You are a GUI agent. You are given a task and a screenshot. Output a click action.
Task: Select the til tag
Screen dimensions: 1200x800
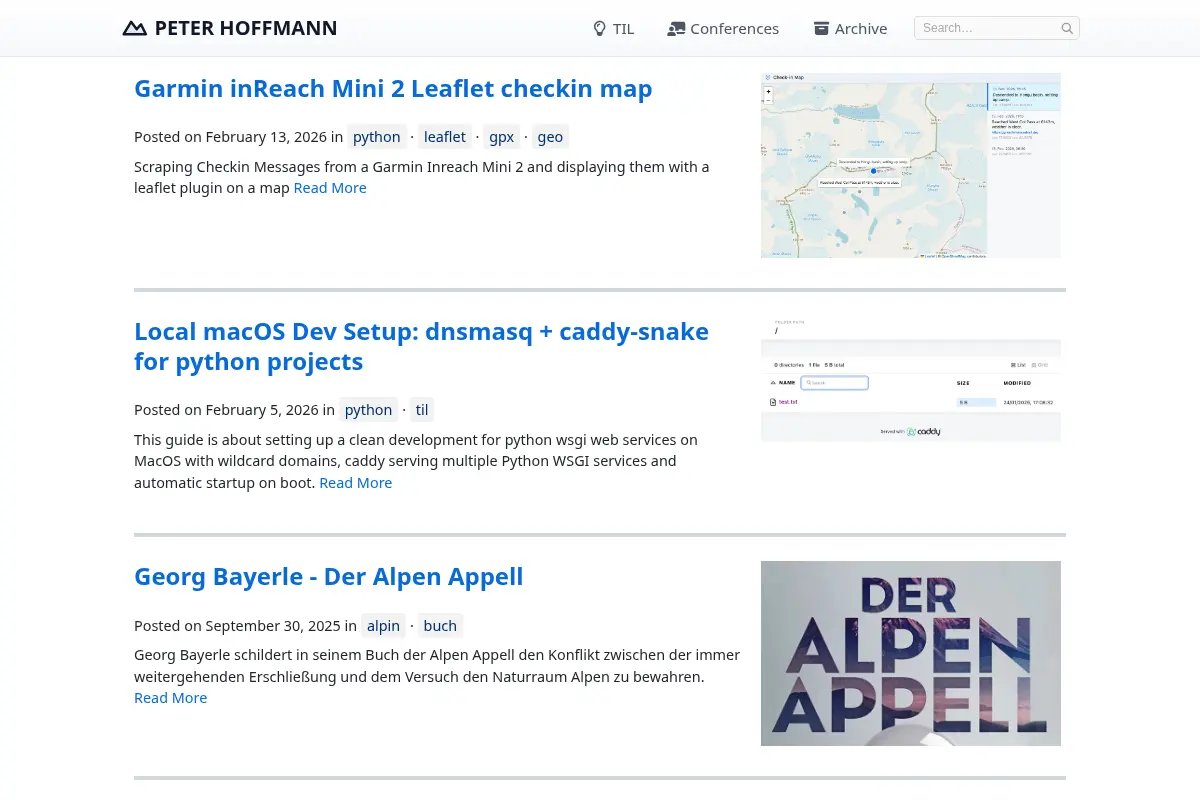[x=422, y=409]
